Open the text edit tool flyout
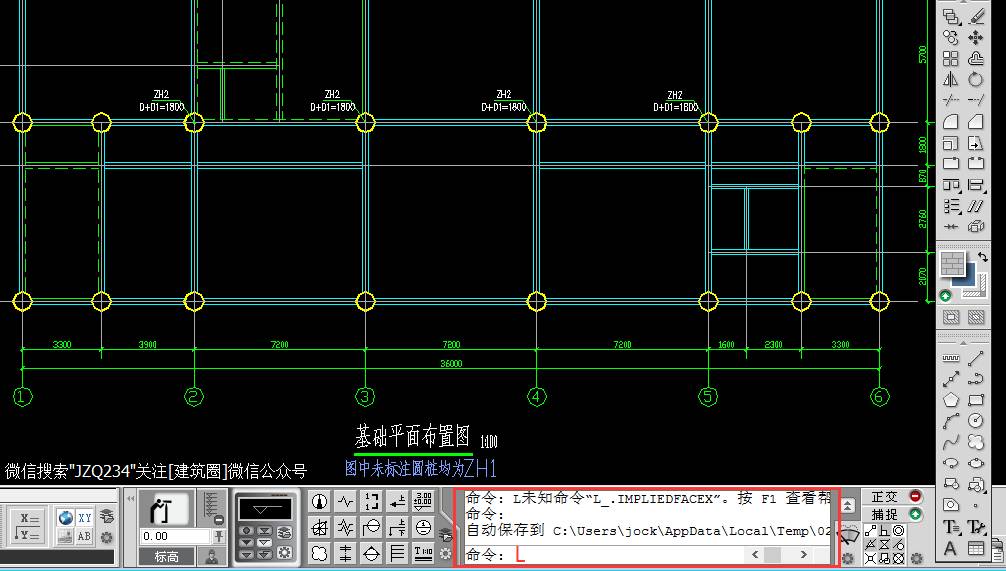Image resolution: width=1006 pixels, height=571 pixels. tap(976, 527)
